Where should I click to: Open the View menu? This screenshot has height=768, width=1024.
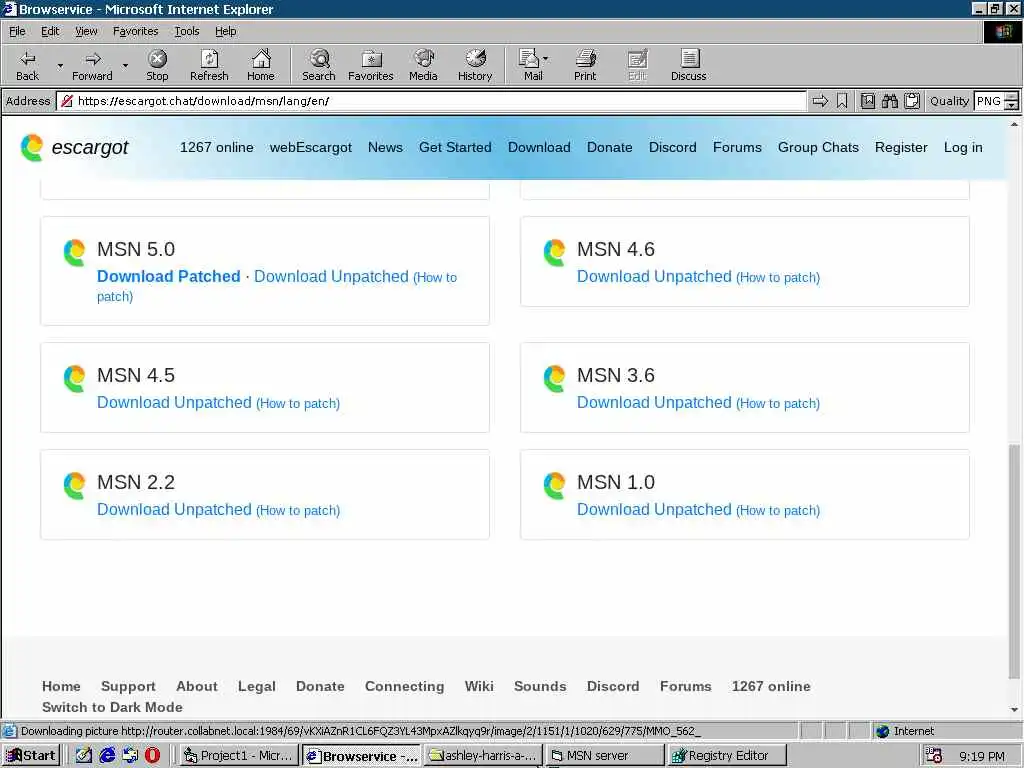86,31
